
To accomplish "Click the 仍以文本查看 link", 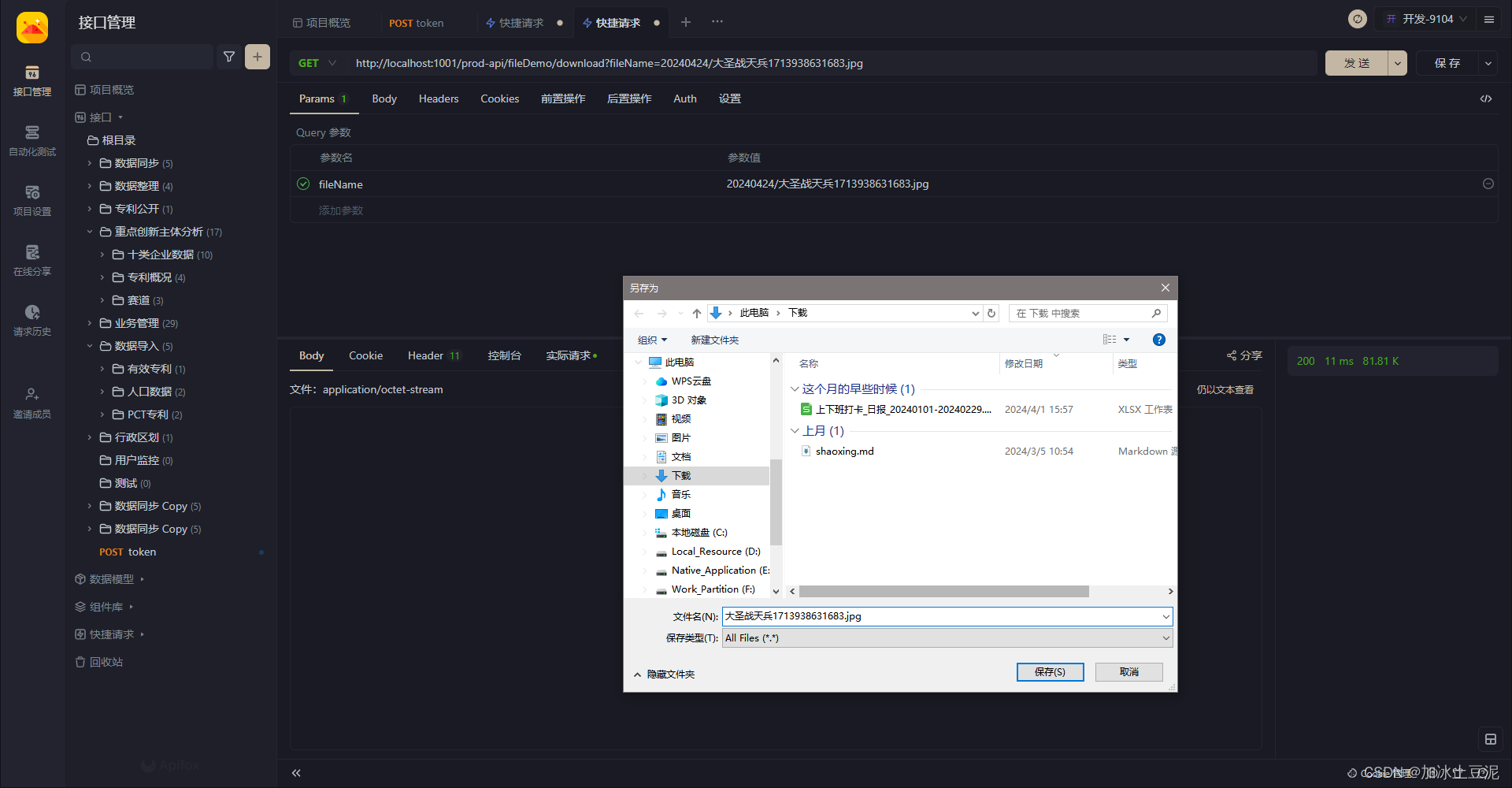I will tap(1225, 389).
